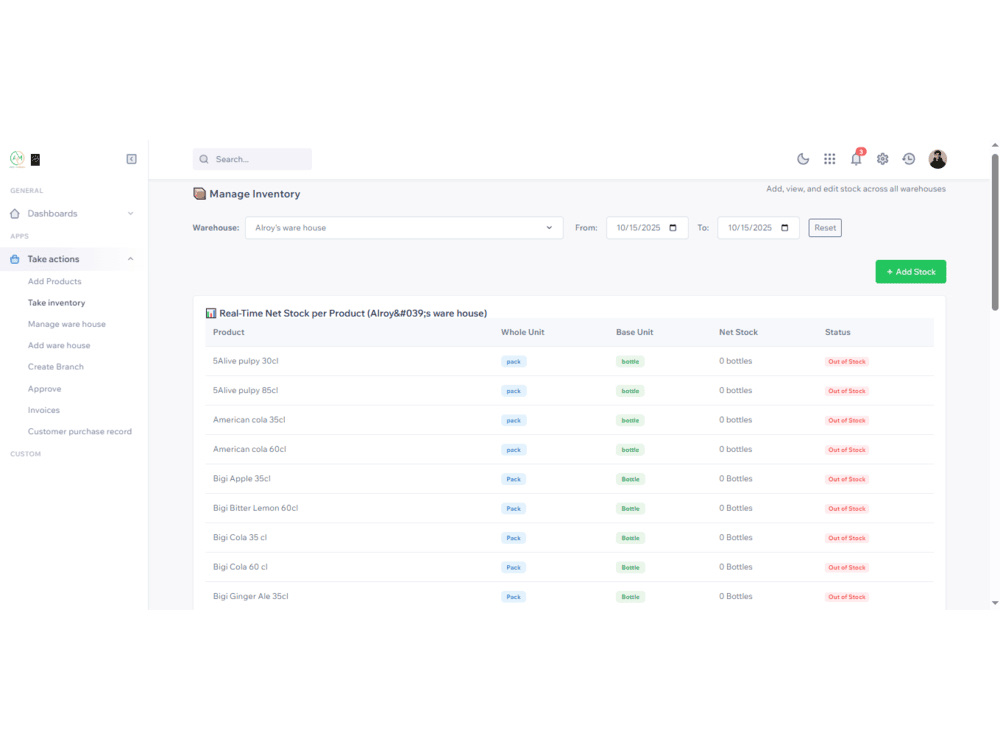Viewport: 1000px width, 750px height.
Task: Toggle dark mode moon icon
Action: 803,159
